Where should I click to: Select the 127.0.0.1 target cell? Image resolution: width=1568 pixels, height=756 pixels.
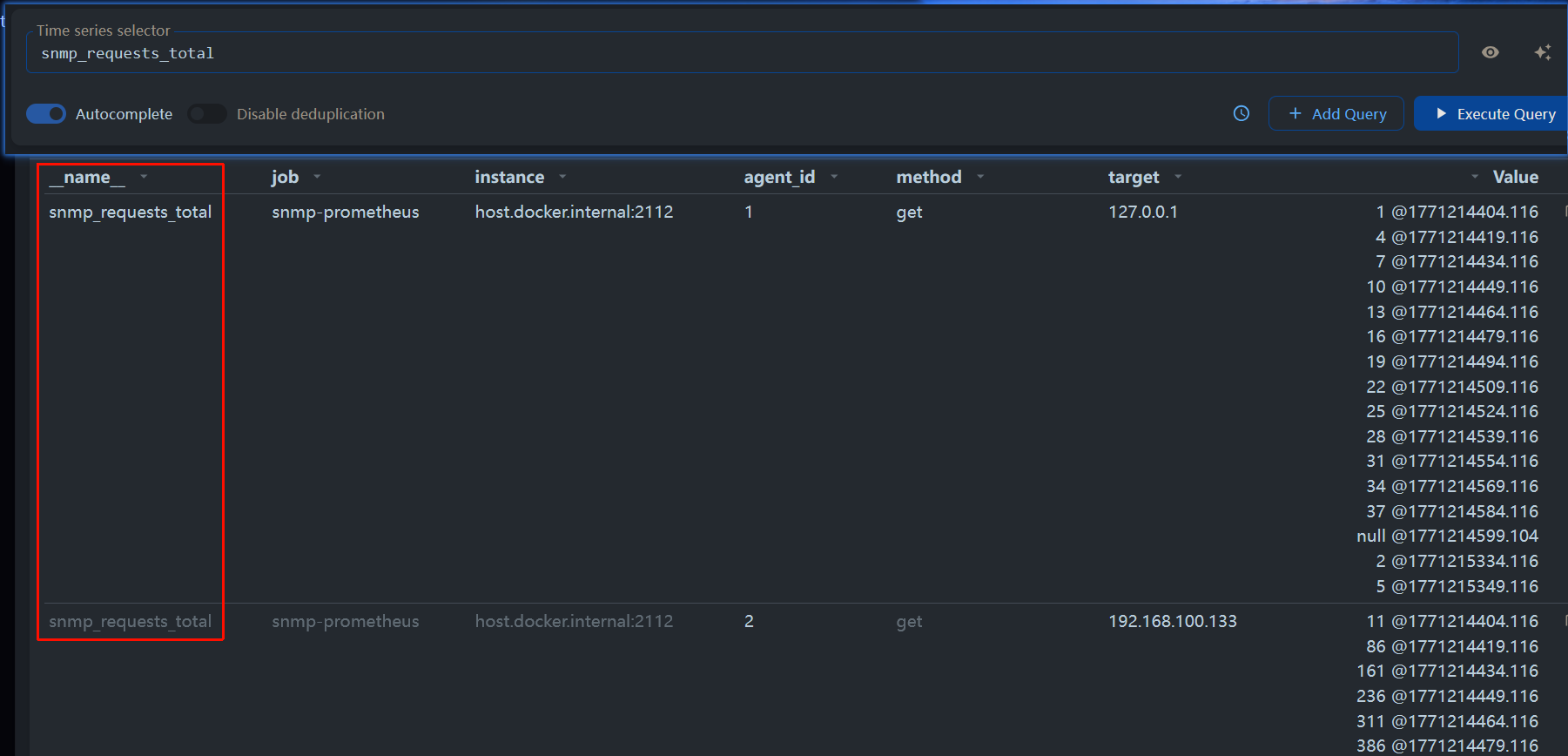[x=1142, y=212]
